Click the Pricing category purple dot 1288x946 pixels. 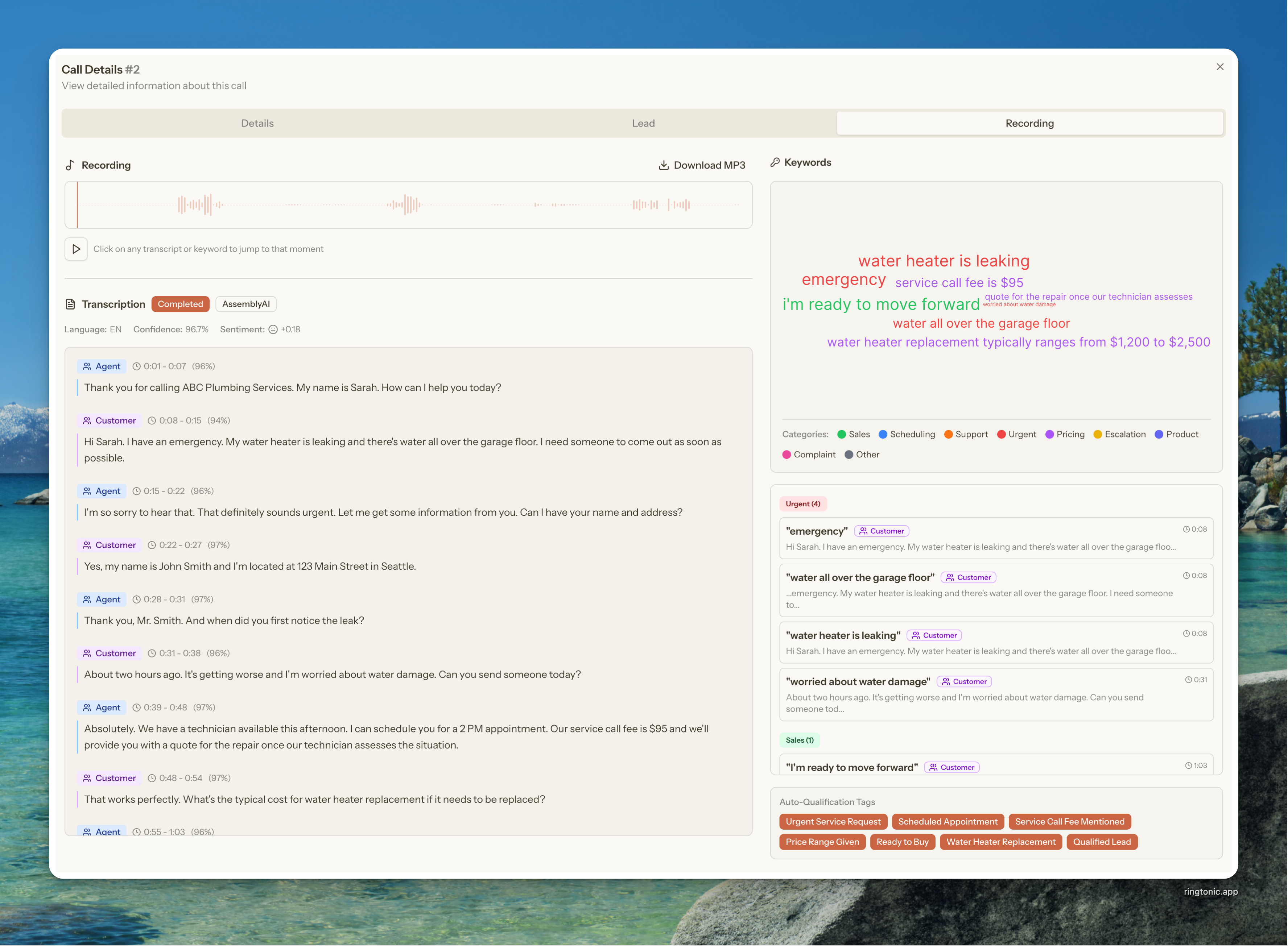(1050, 435)
